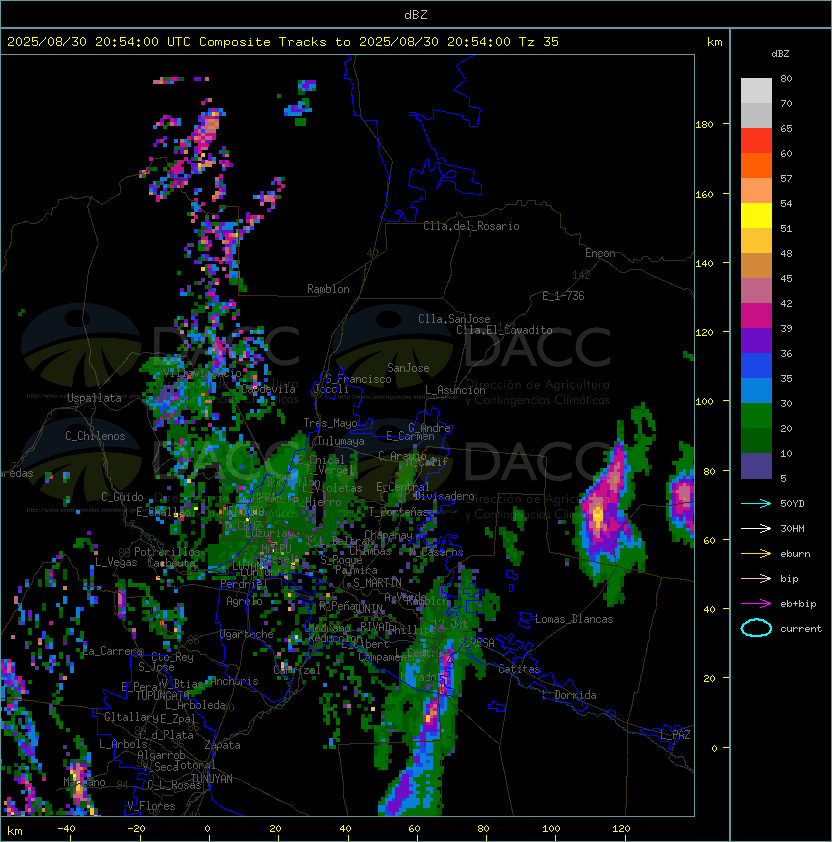Select the dark orange 60 dBZ swatch
Viewport: 832px width, 842px height.
(756, 165)
